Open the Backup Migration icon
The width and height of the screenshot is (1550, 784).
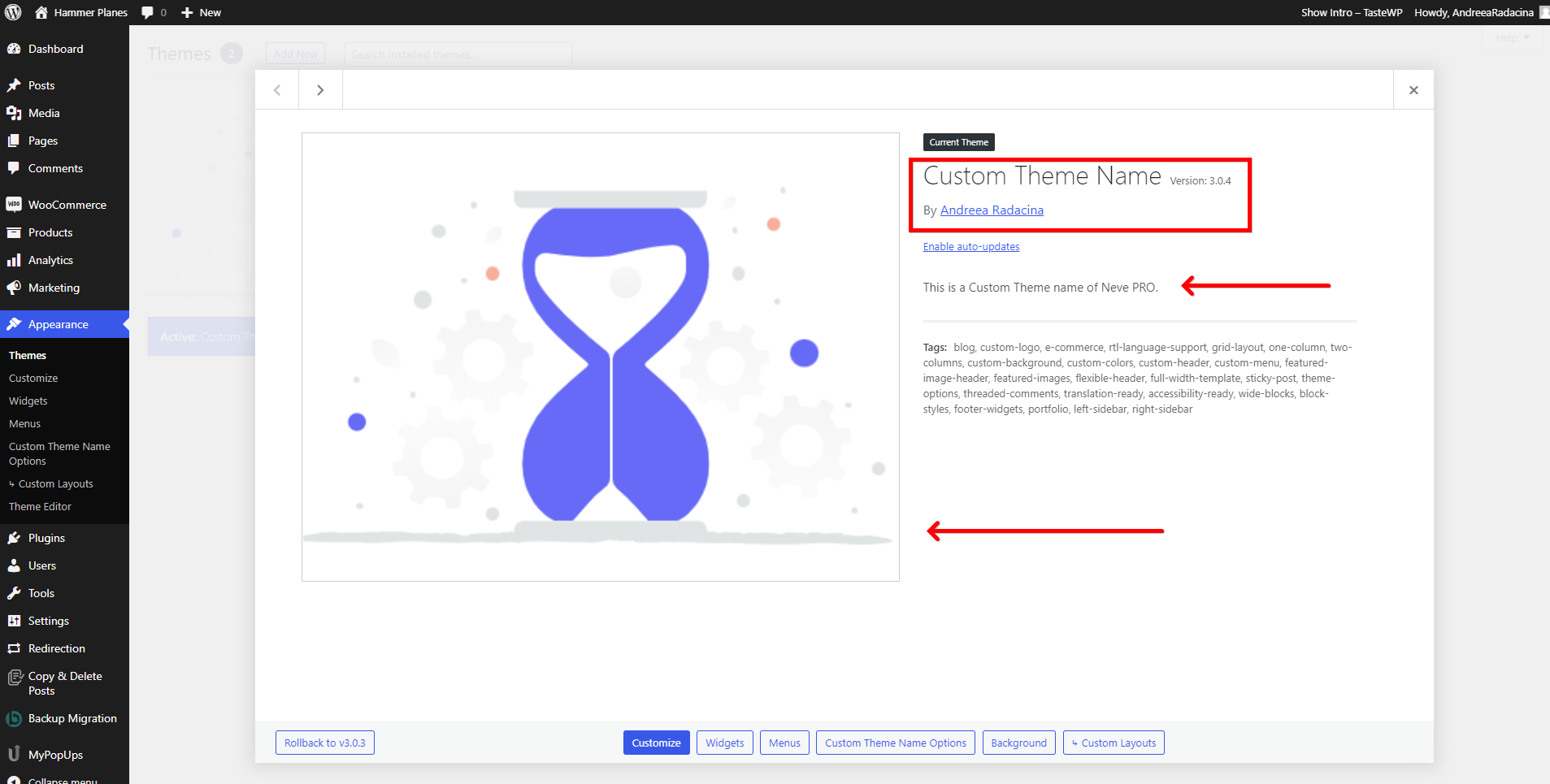click(x=15, y=719)
